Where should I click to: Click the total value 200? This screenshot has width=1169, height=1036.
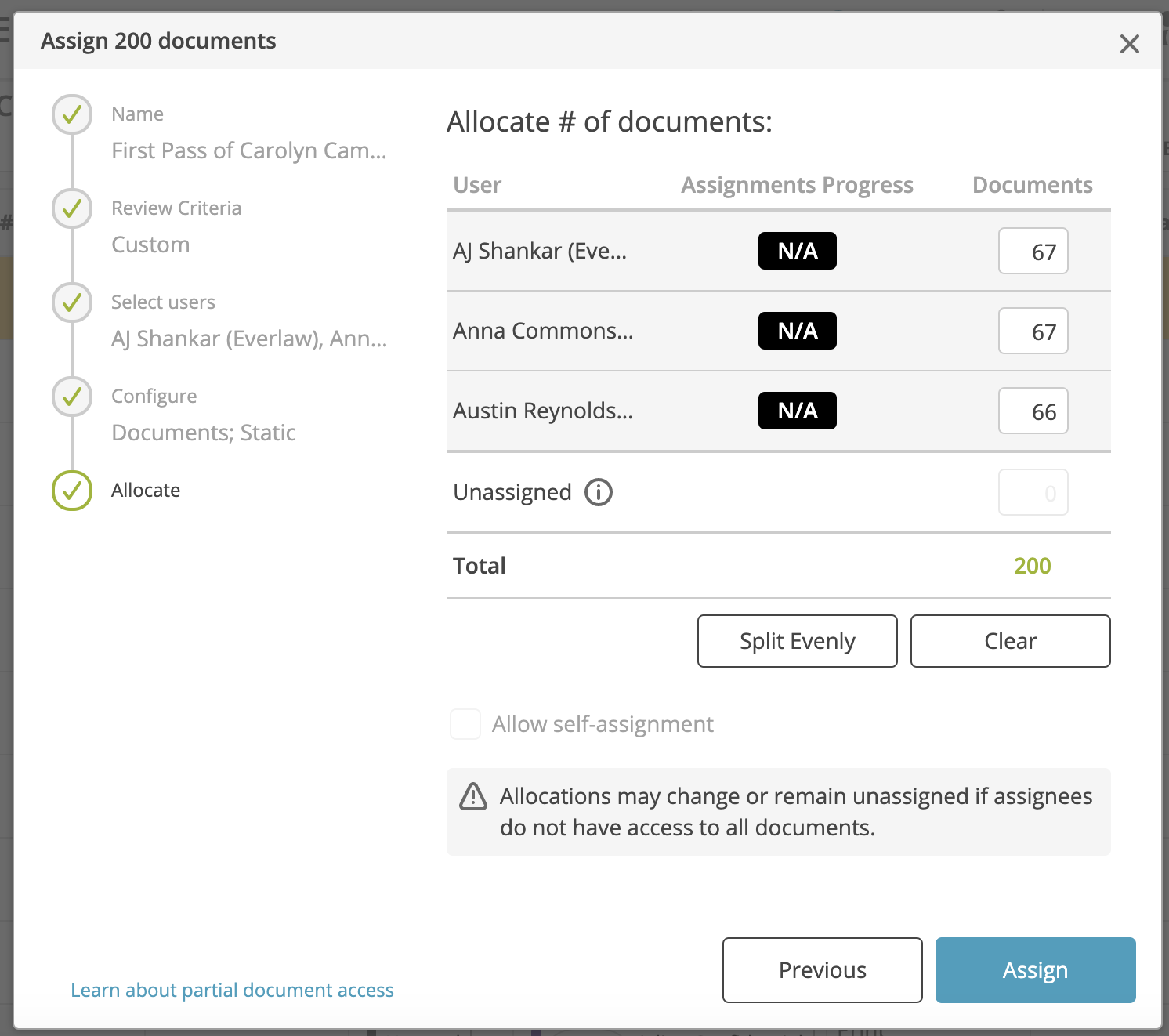coord(1033,566)
